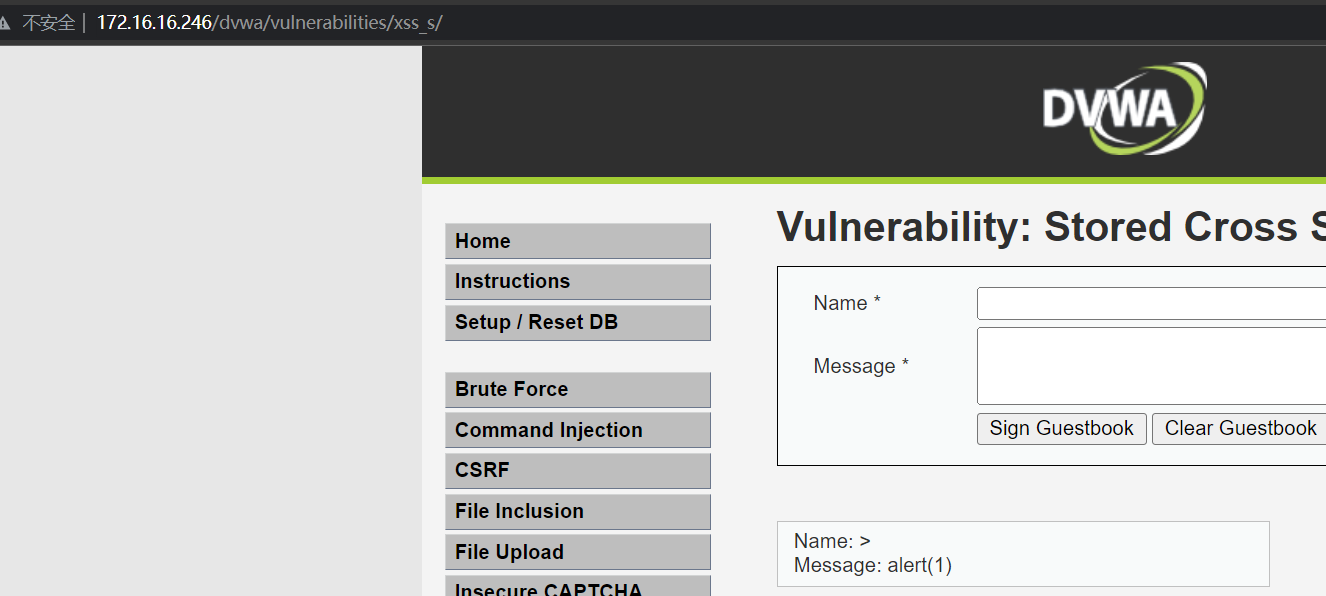This screenshot has height=596, width=1326.
Task: Navigate to Command Injection
Action: tap(578, 430)
